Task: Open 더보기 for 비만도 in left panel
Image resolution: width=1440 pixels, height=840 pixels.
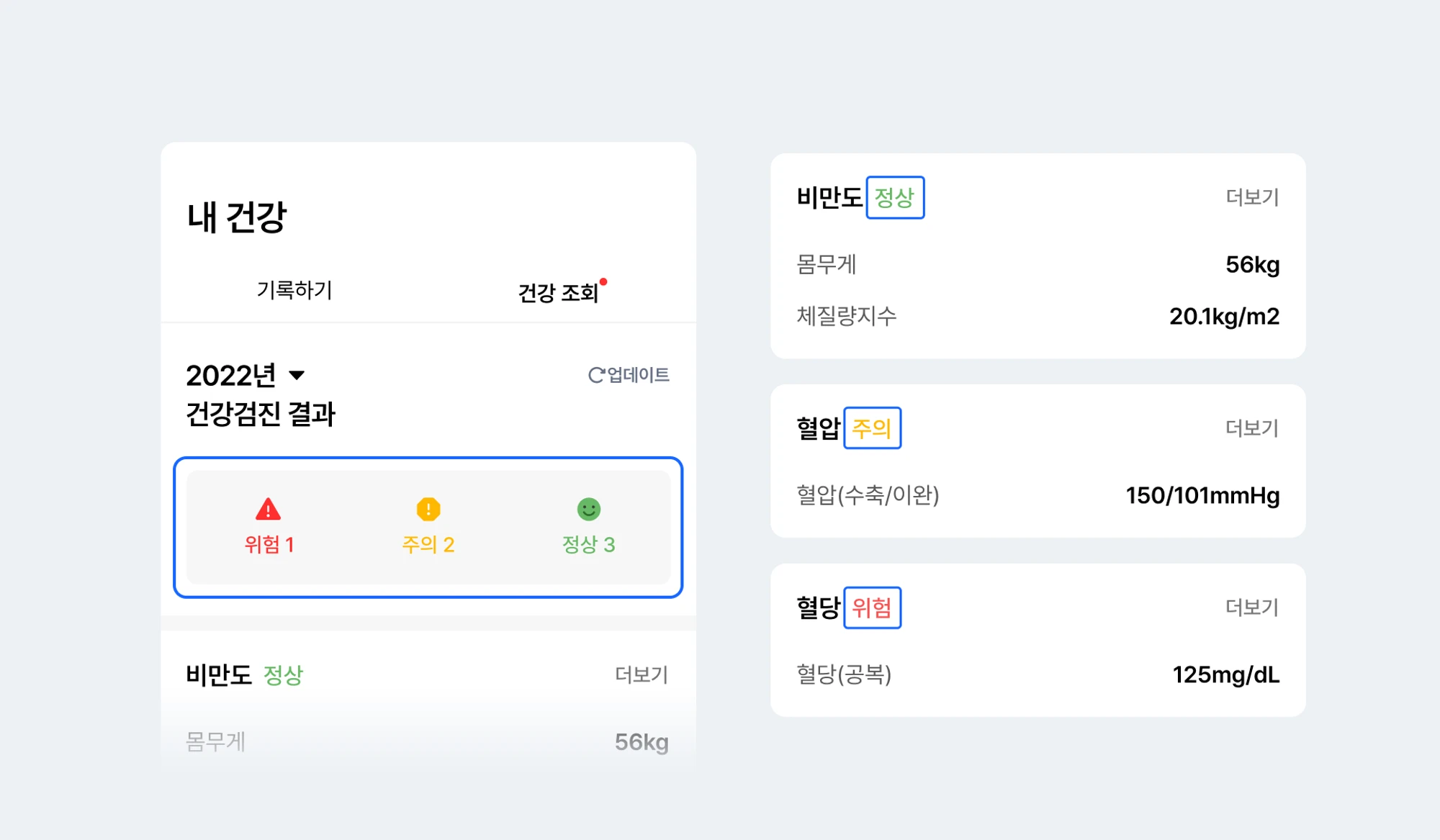Action: click(x=642, y=674)
